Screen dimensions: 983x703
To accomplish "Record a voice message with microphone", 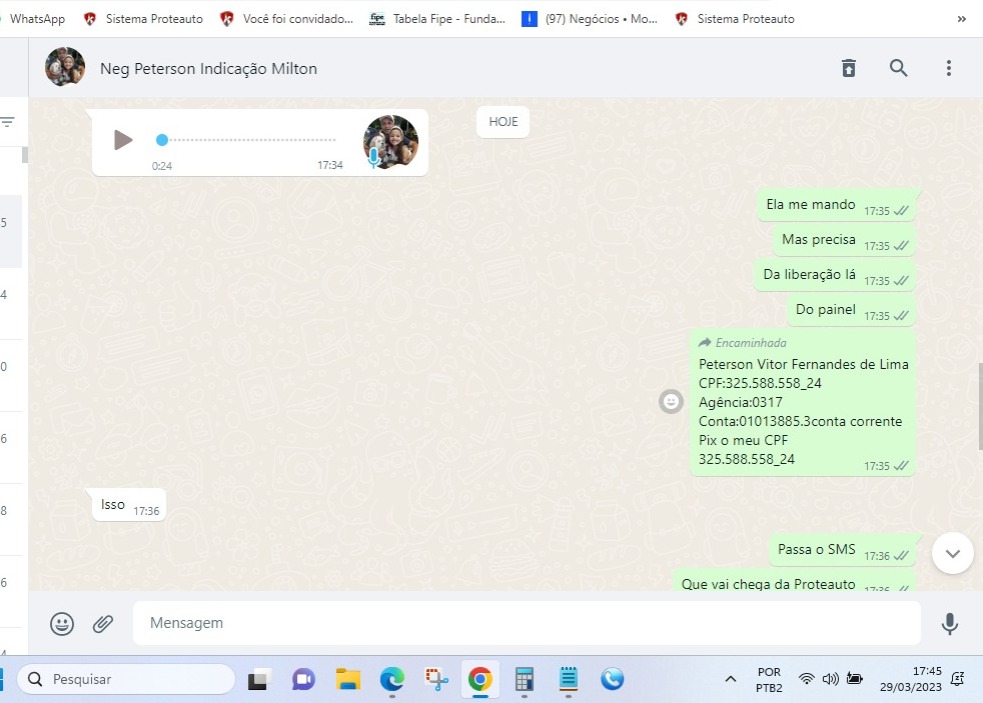I will pyautogui.click(x=949, y=624).
